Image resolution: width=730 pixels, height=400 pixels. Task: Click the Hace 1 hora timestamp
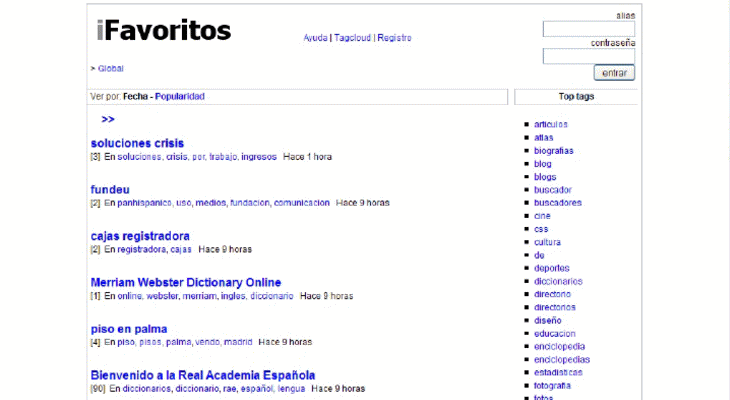tap(307, 157)
